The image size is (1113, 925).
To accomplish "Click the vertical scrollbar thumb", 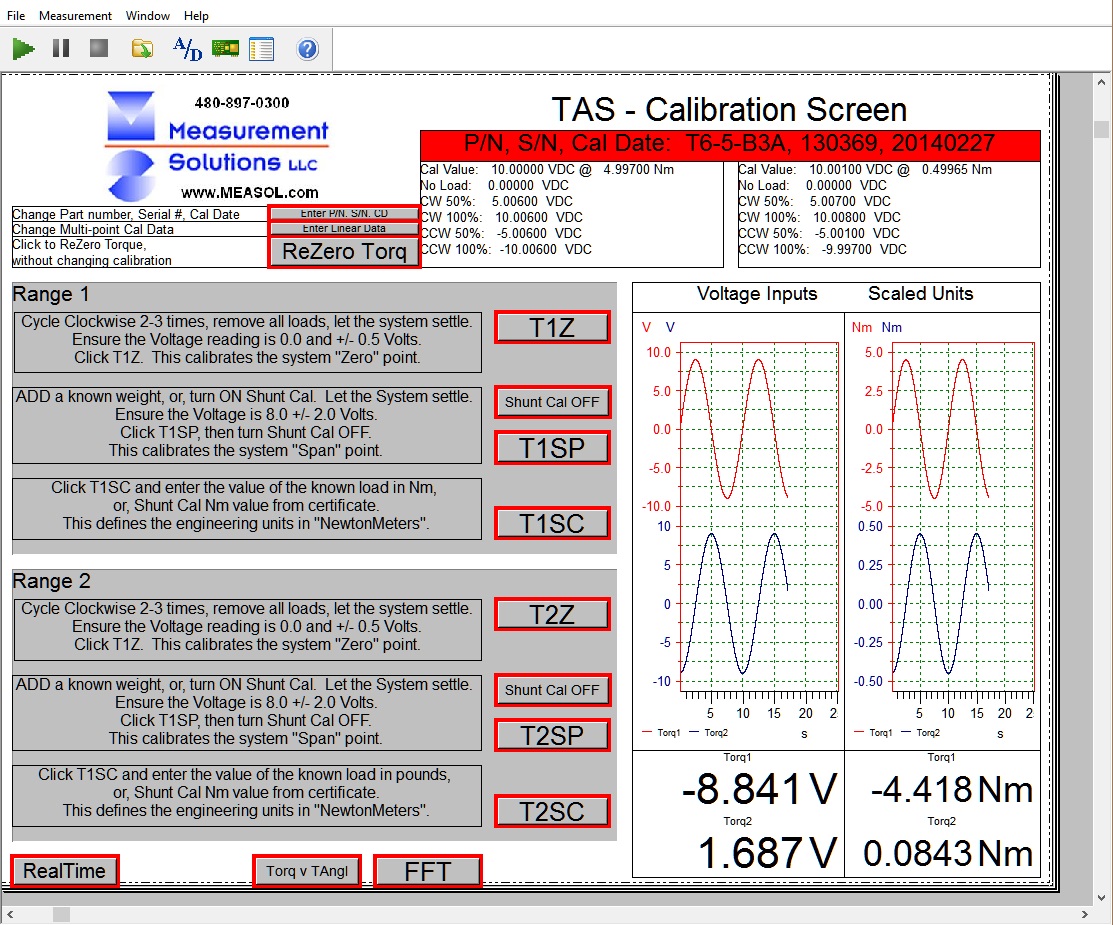I will coord(1102,129).
